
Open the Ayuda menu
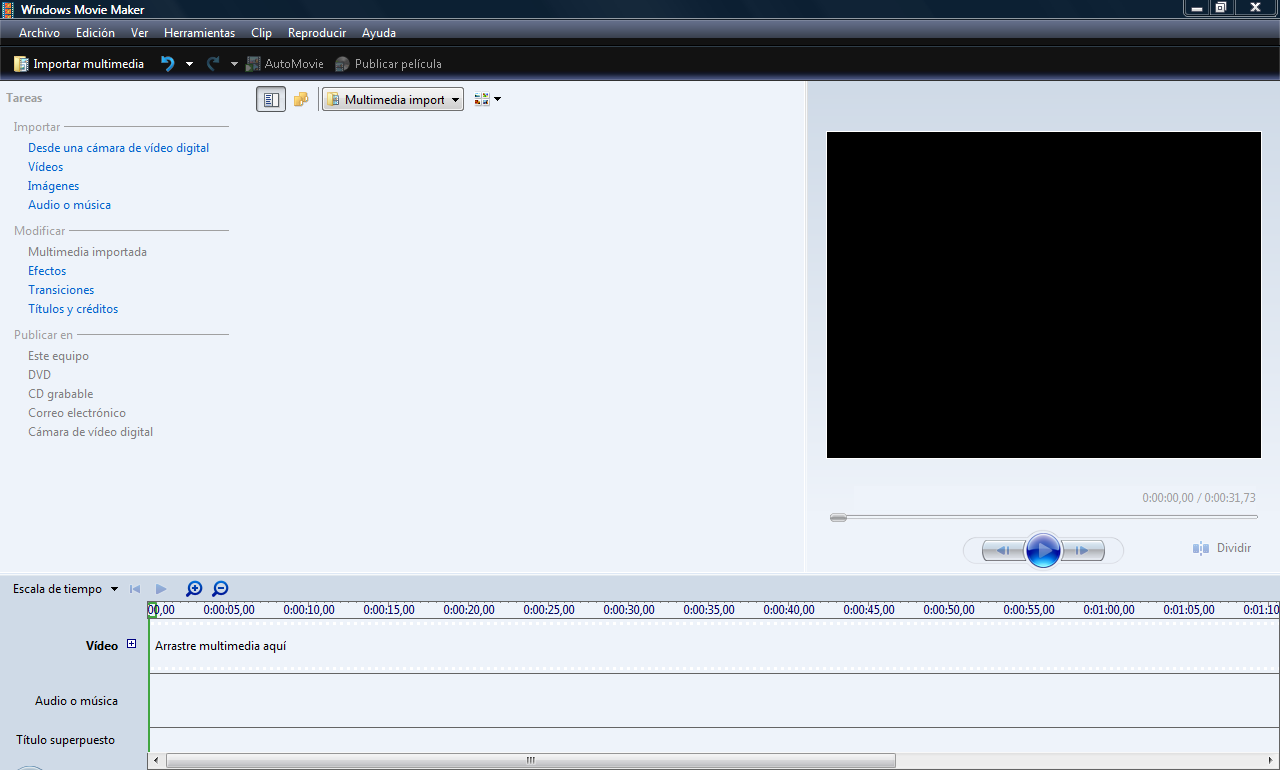point(379,33)
